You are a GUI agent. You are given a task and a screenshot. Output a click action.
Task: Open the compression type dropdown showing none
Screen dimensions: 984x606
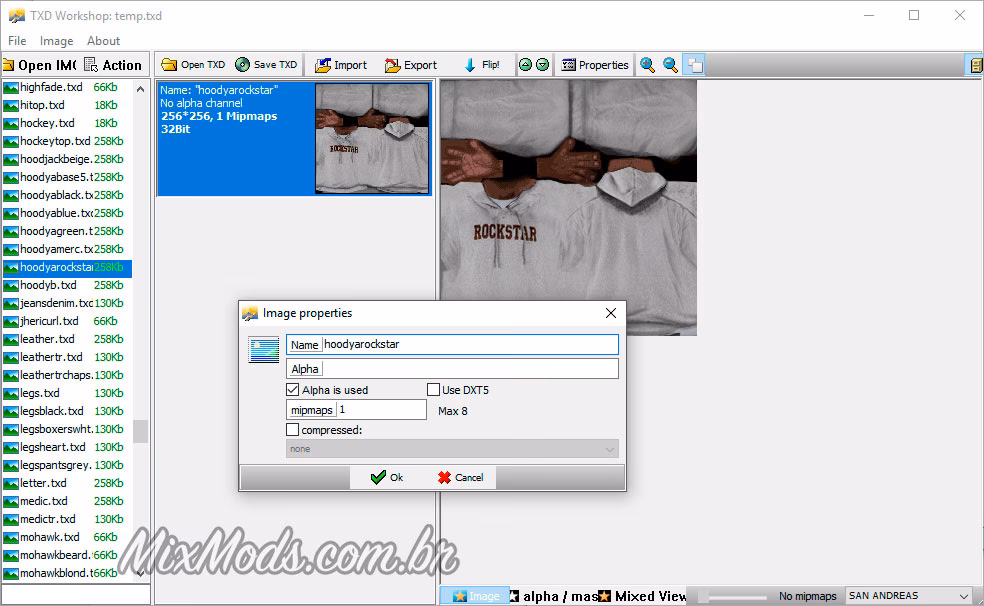pos(452,449)
